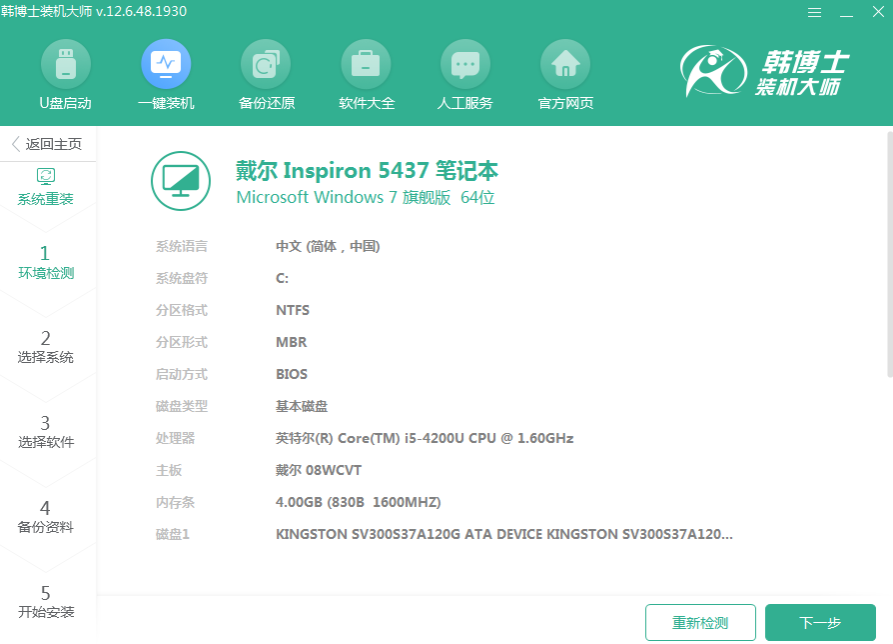Visit 官方网页 homepage

[565, 74]
